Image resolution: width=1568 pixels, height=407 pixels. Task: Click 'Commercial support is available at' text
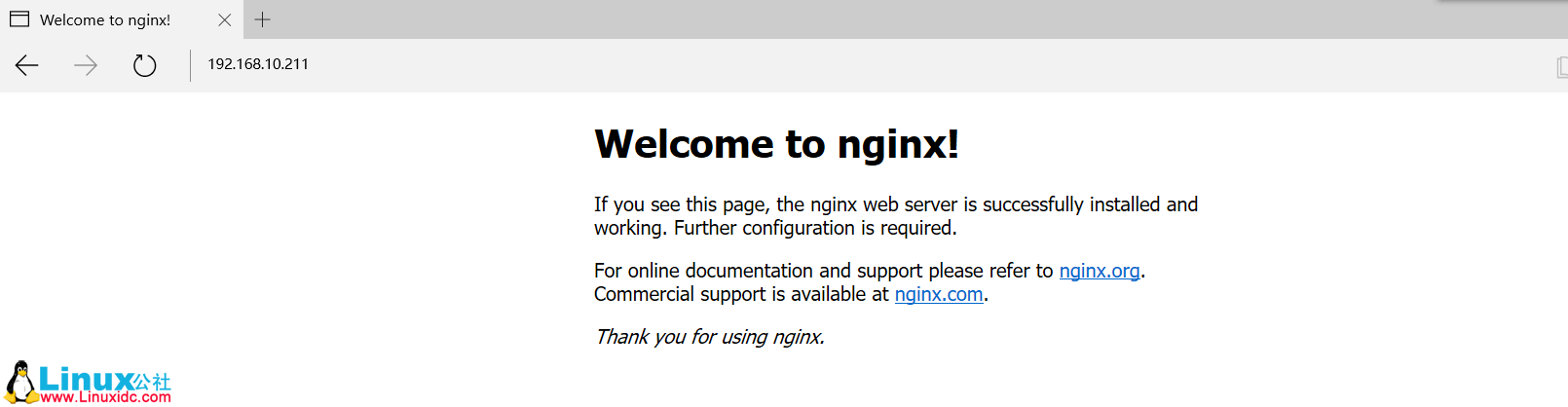tap(741, 294)
